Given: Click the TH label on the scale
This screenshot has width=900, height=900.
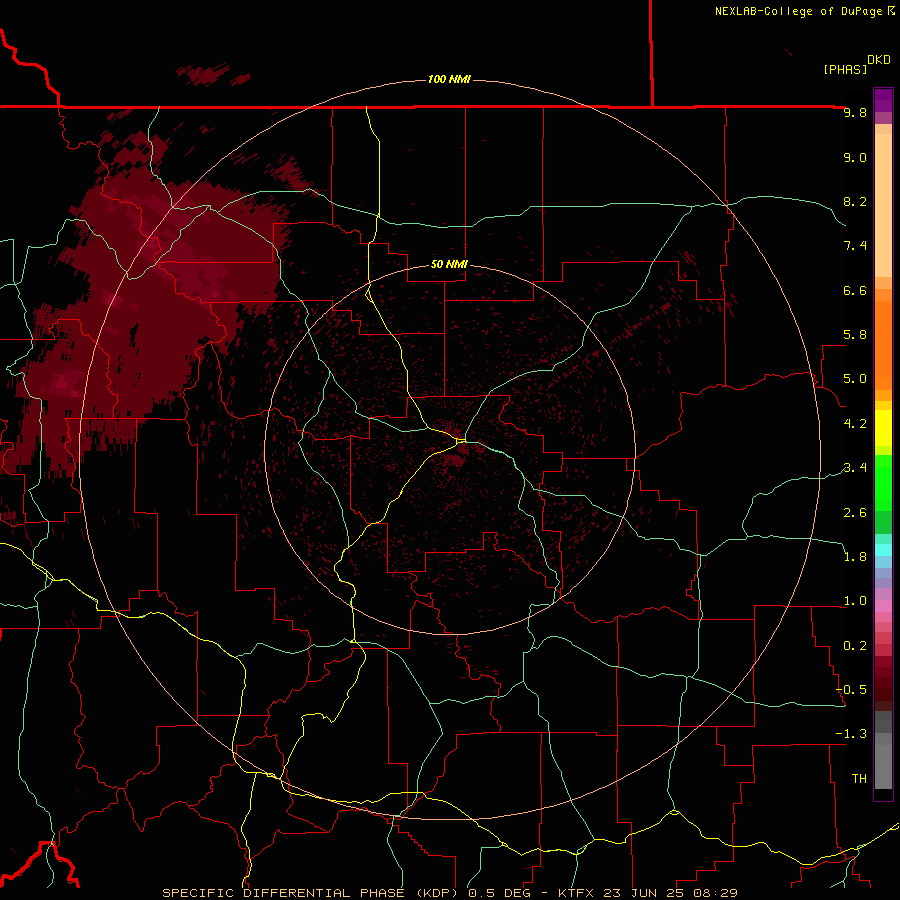Looking at the screenshot, I should click(859, 778).
